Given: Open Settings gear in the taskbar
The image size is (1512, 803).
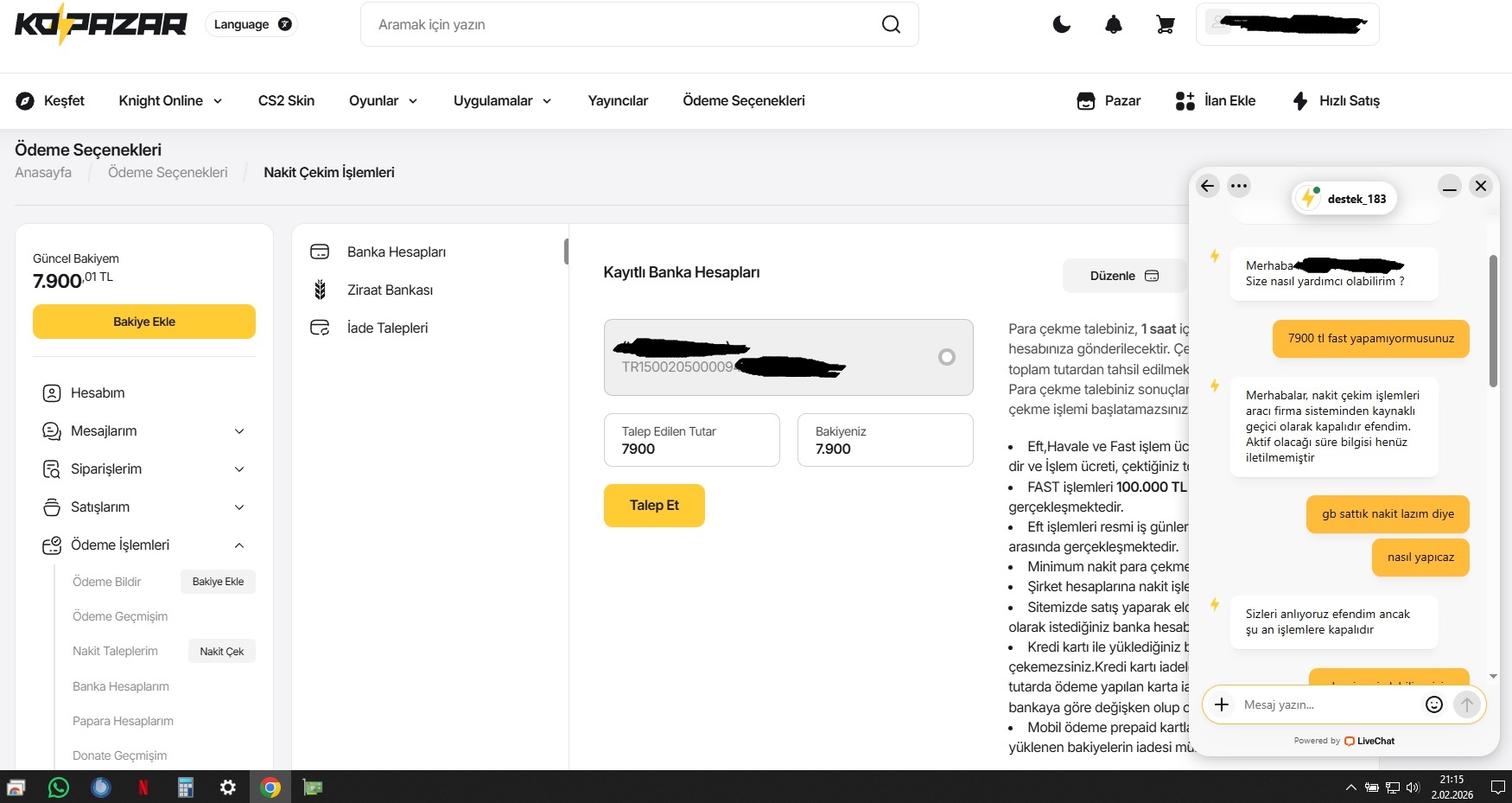Looking at the screenshot, I should click(228, 787).
